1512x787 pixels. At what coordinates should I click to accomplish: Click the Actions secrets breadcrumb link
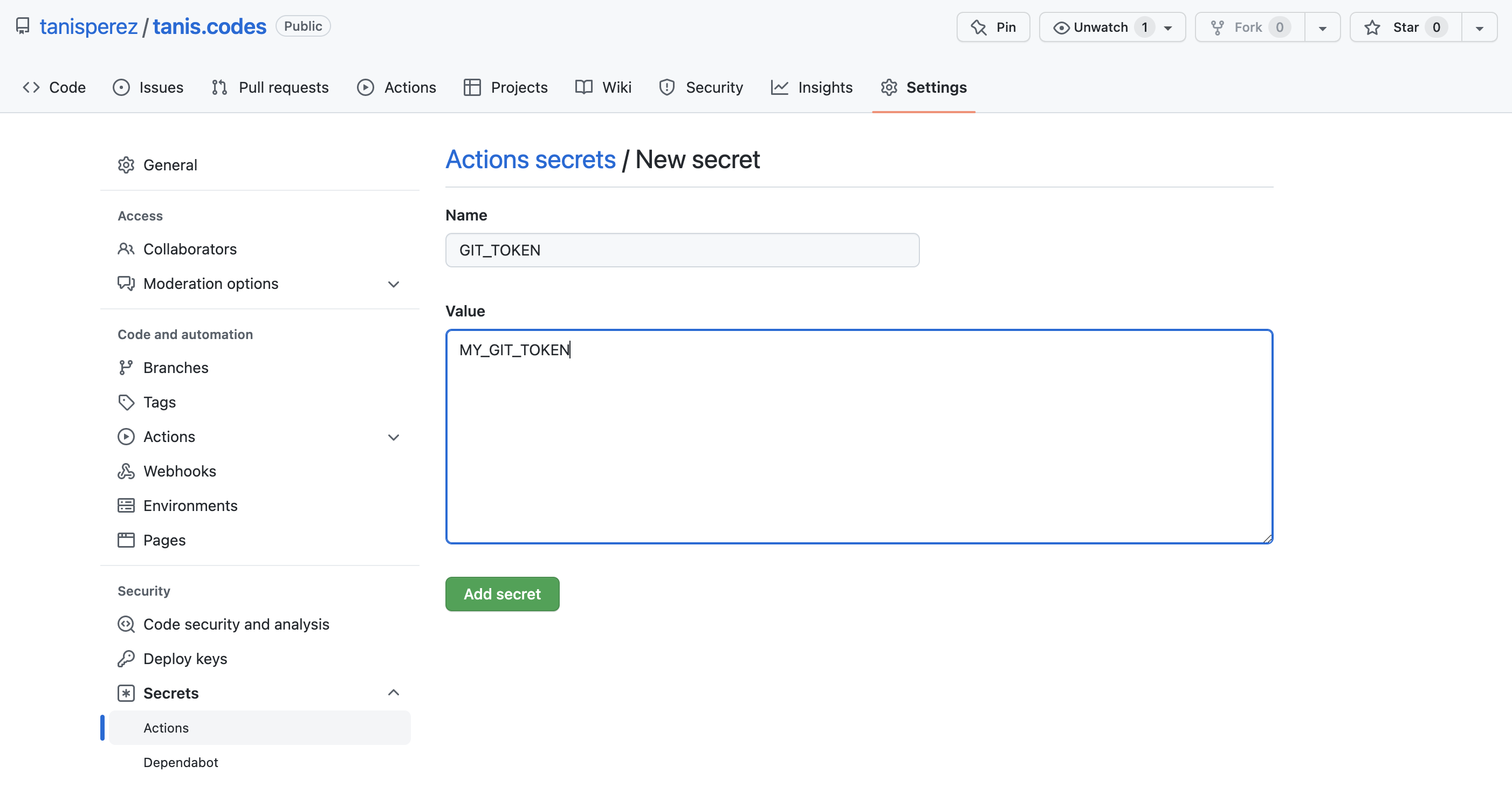point(531,159)
